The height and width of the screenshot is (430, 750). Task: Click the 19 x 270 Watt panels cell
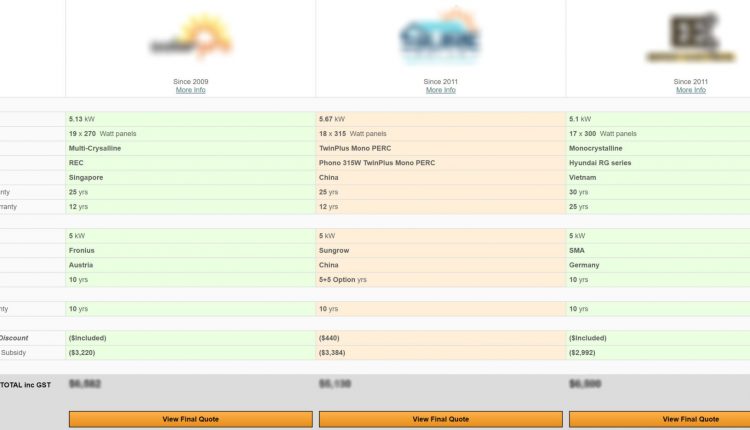coord(190,134)
